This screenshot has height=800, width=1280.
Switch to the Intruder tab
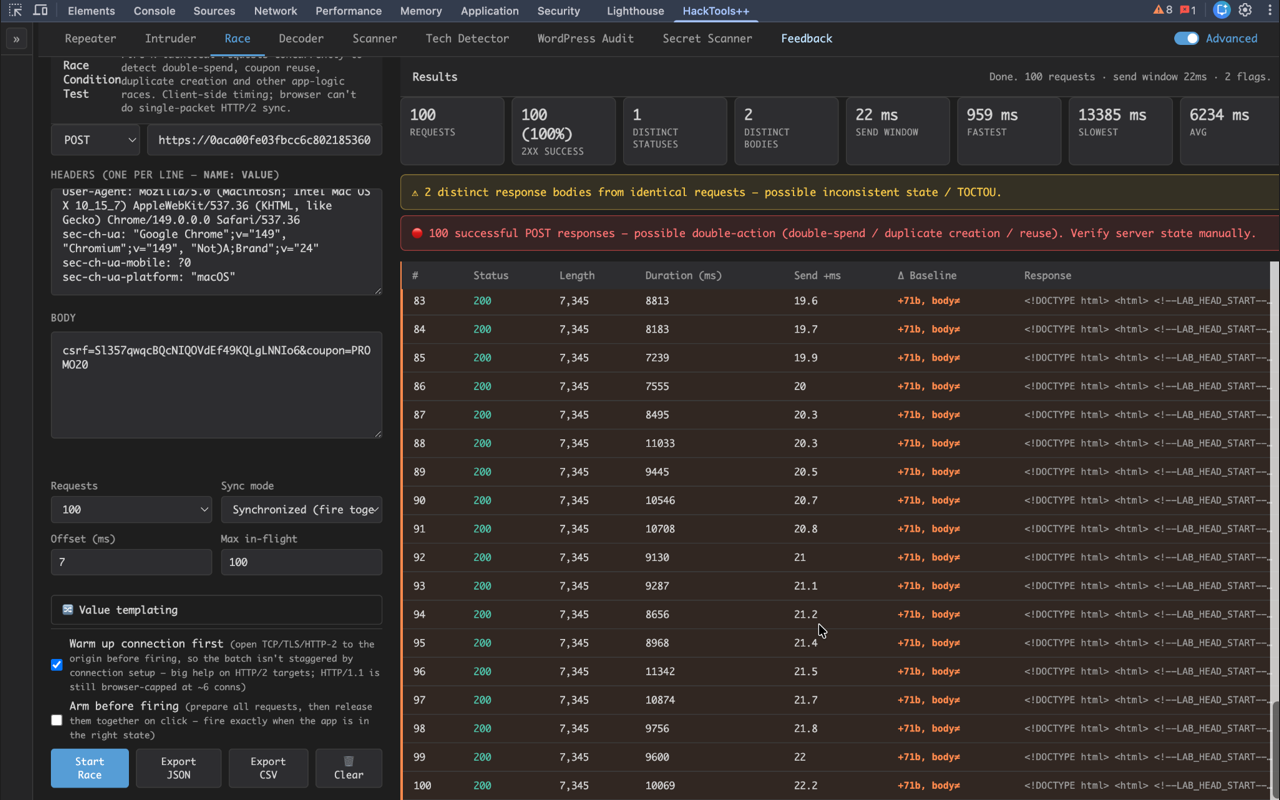170,39
